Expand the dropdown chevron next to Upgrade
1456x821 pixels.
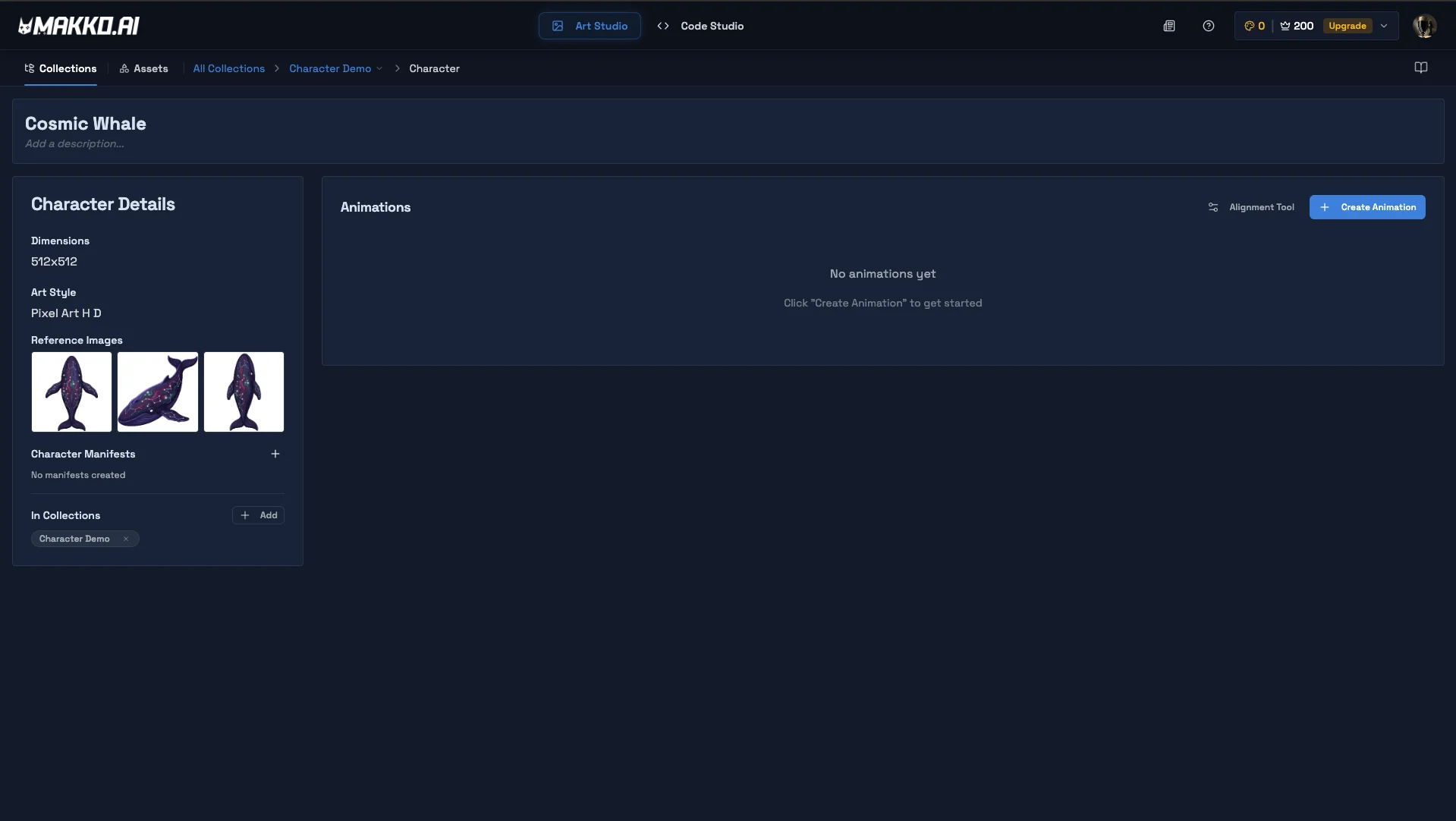pyautogui.click(x=1385, y=25)
